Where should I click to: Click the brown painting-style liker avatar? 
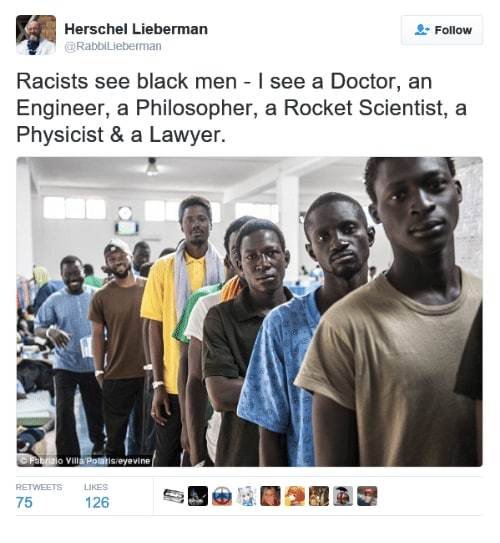319,496
